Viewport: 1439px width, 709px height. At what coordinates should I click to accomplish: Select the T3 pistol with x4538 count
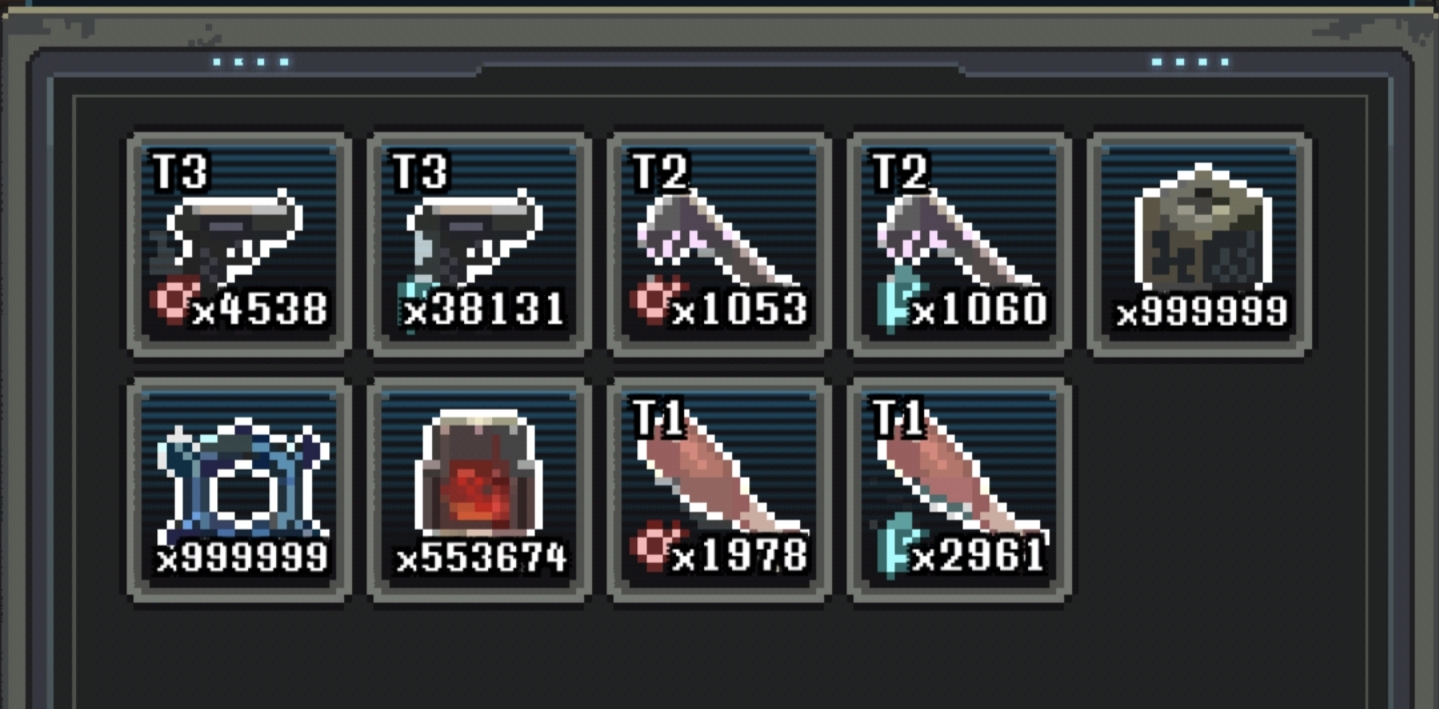coord(240,244)
